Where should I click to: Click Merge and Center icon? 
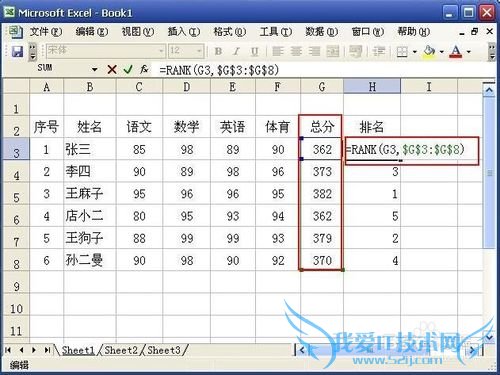333,51
